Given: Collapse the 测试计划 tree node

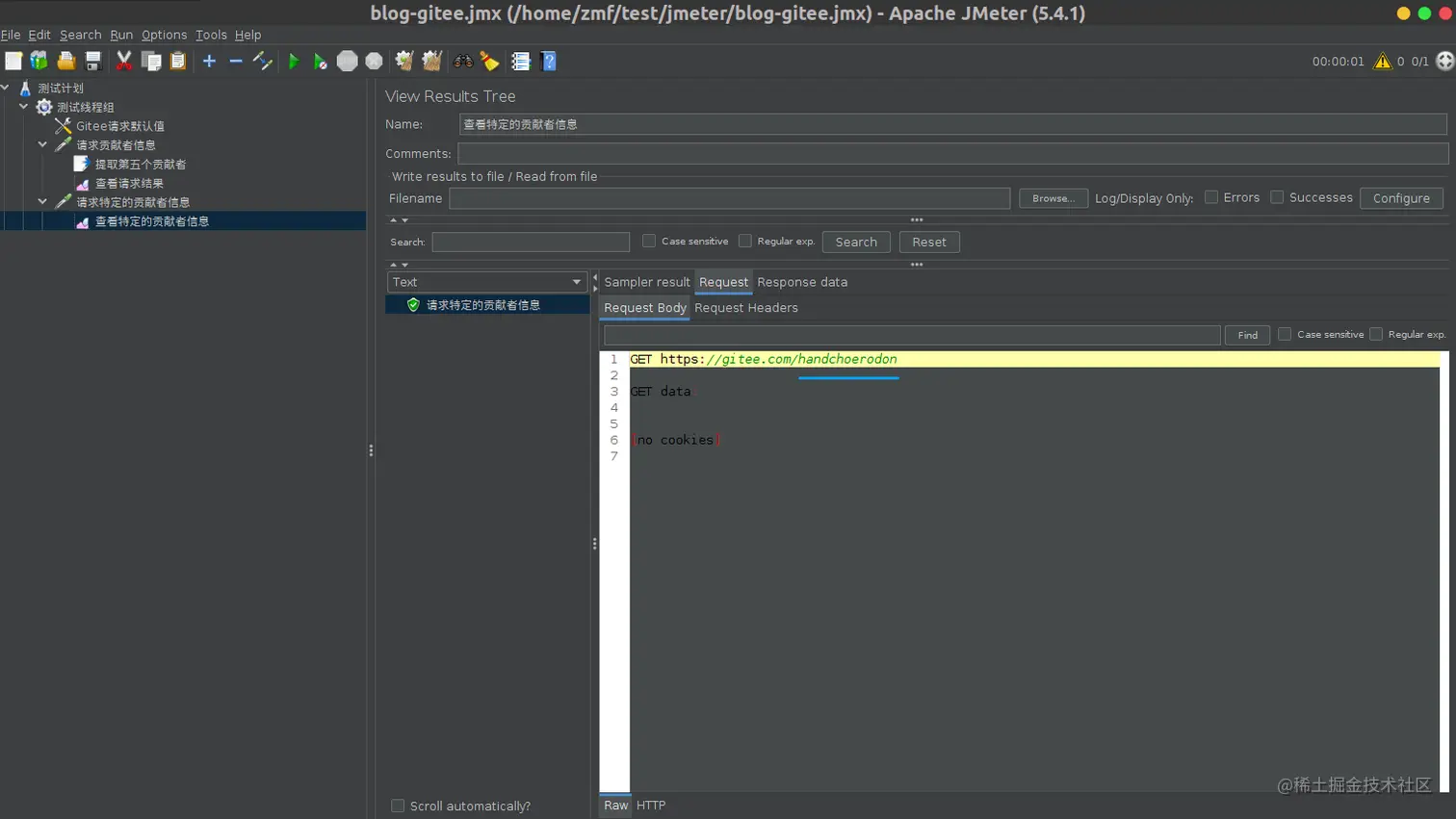Looking at the screenshot, I should pos(5,88).
